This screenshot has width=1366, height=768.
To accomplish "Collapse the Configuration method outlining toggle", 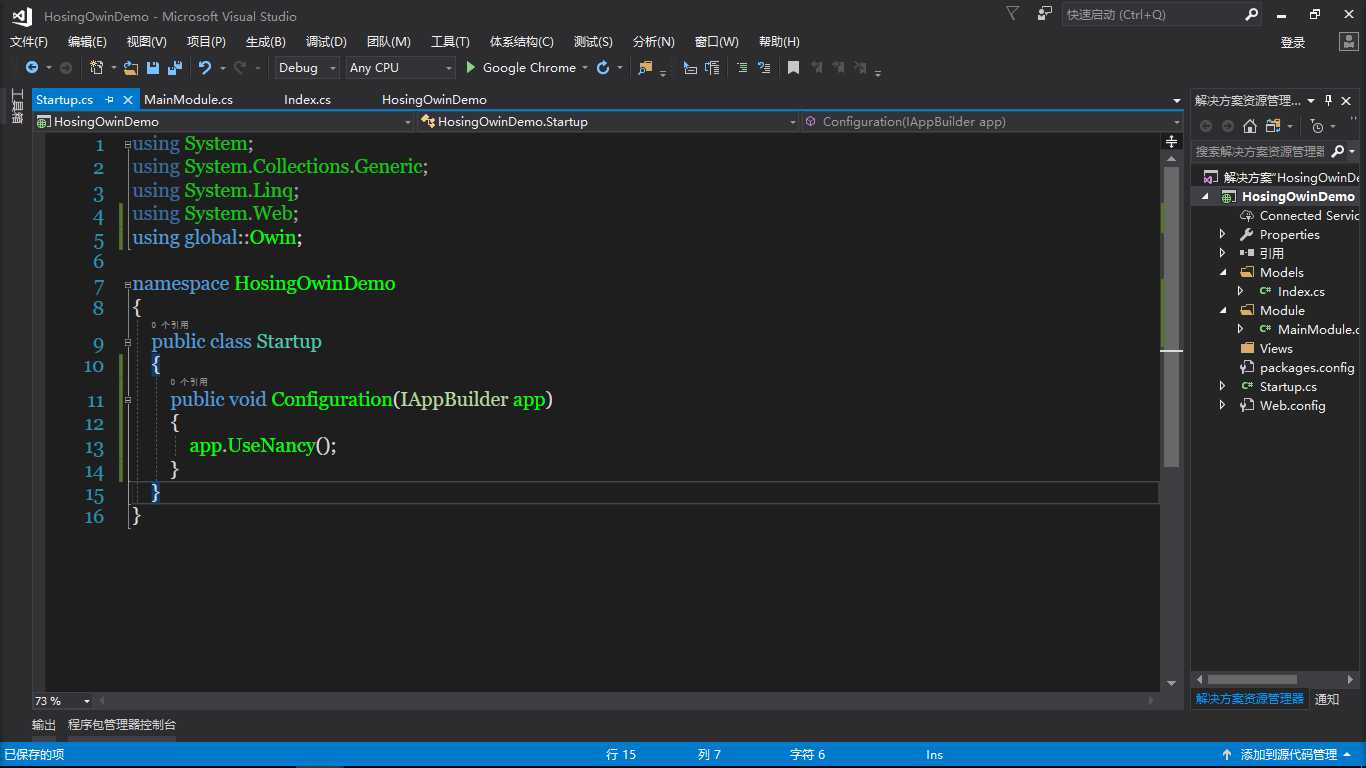I will click(127, 400).
